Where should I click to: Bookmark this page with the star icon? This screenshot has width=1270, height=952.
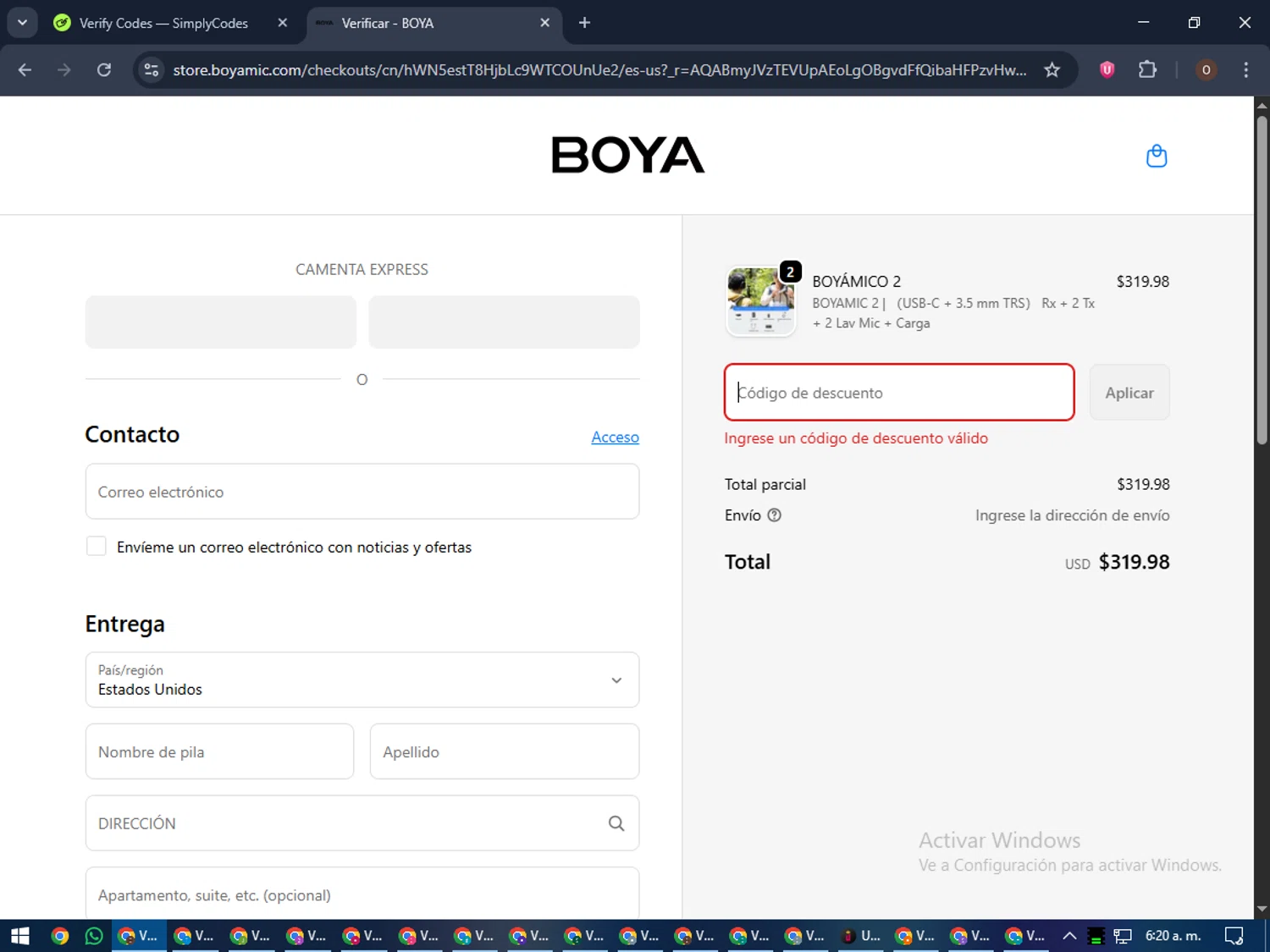1052,69
